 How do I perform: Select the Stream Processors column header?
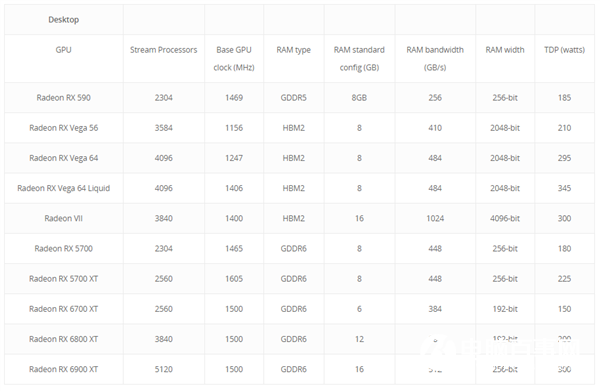tap(163, 50)
